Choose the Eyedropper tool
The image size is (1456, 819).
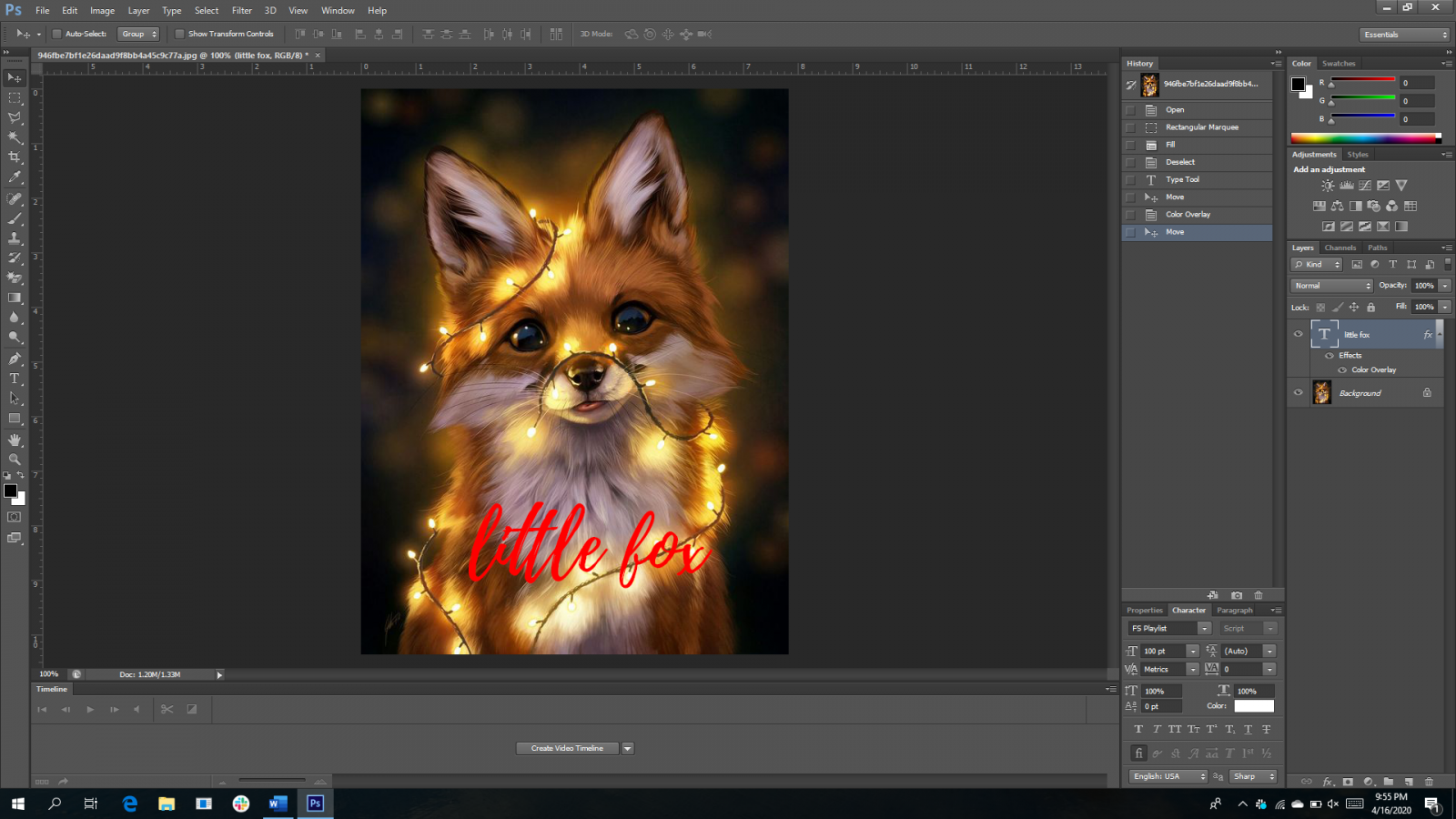15,177
